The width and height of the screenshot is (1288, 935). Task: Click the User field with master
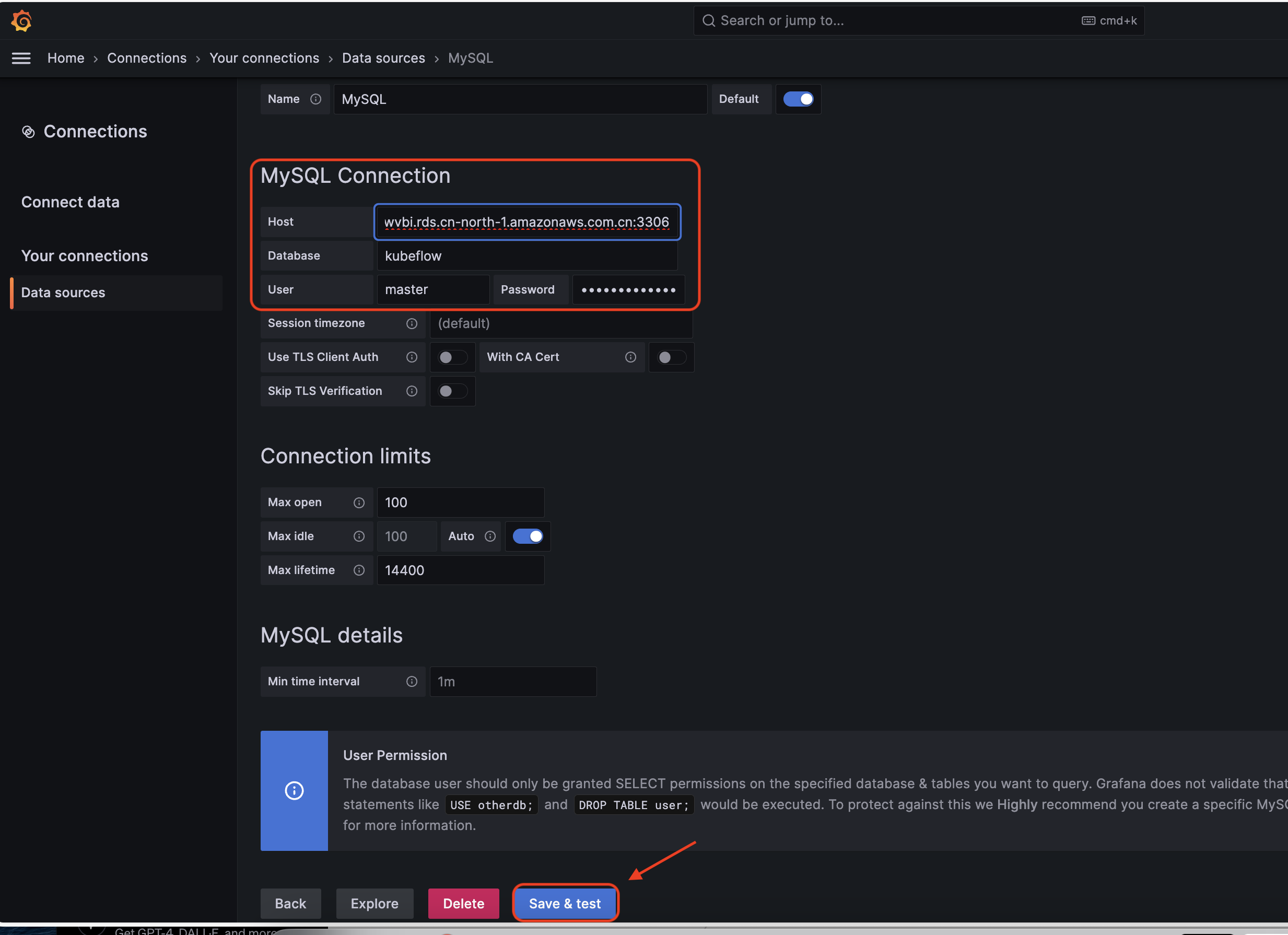coord(434,290)
